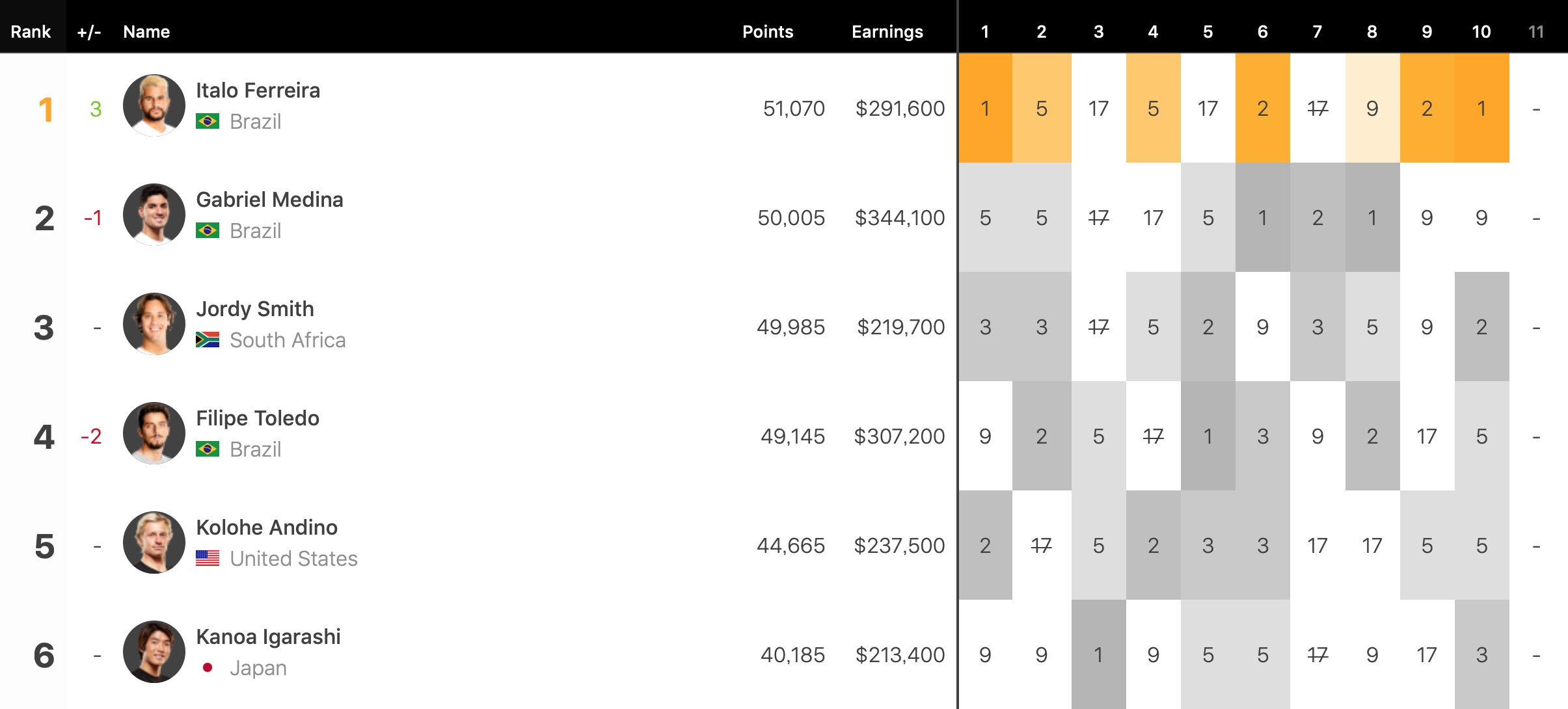The width and height of the screenshot is (1568, 709).
Task: Open Kanoa Igarashi athlete page link
Action: tap(268, 637)
